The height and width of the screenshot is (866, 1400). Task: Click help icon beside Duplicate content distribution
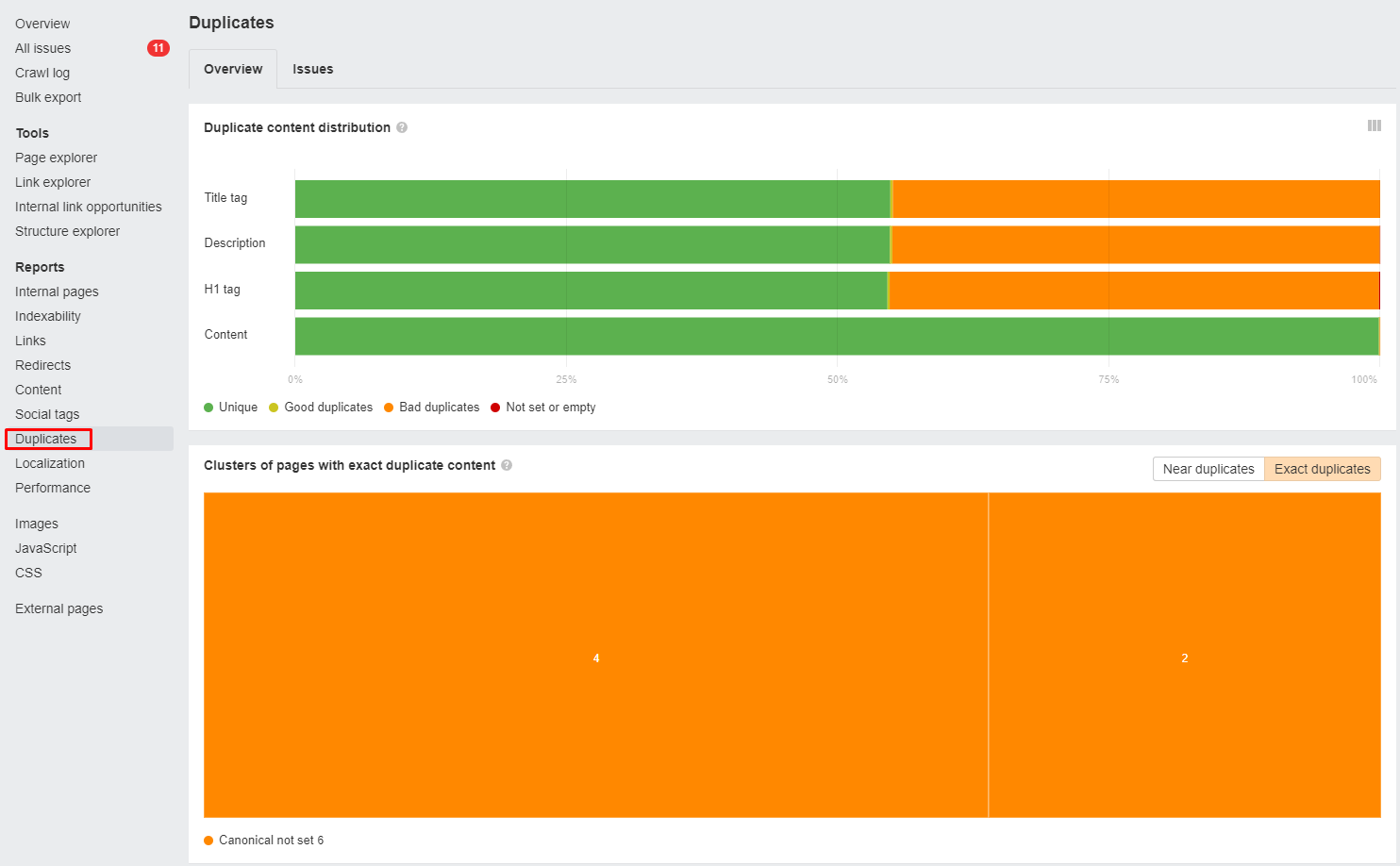pyautogui.click(x=402, y=127)
